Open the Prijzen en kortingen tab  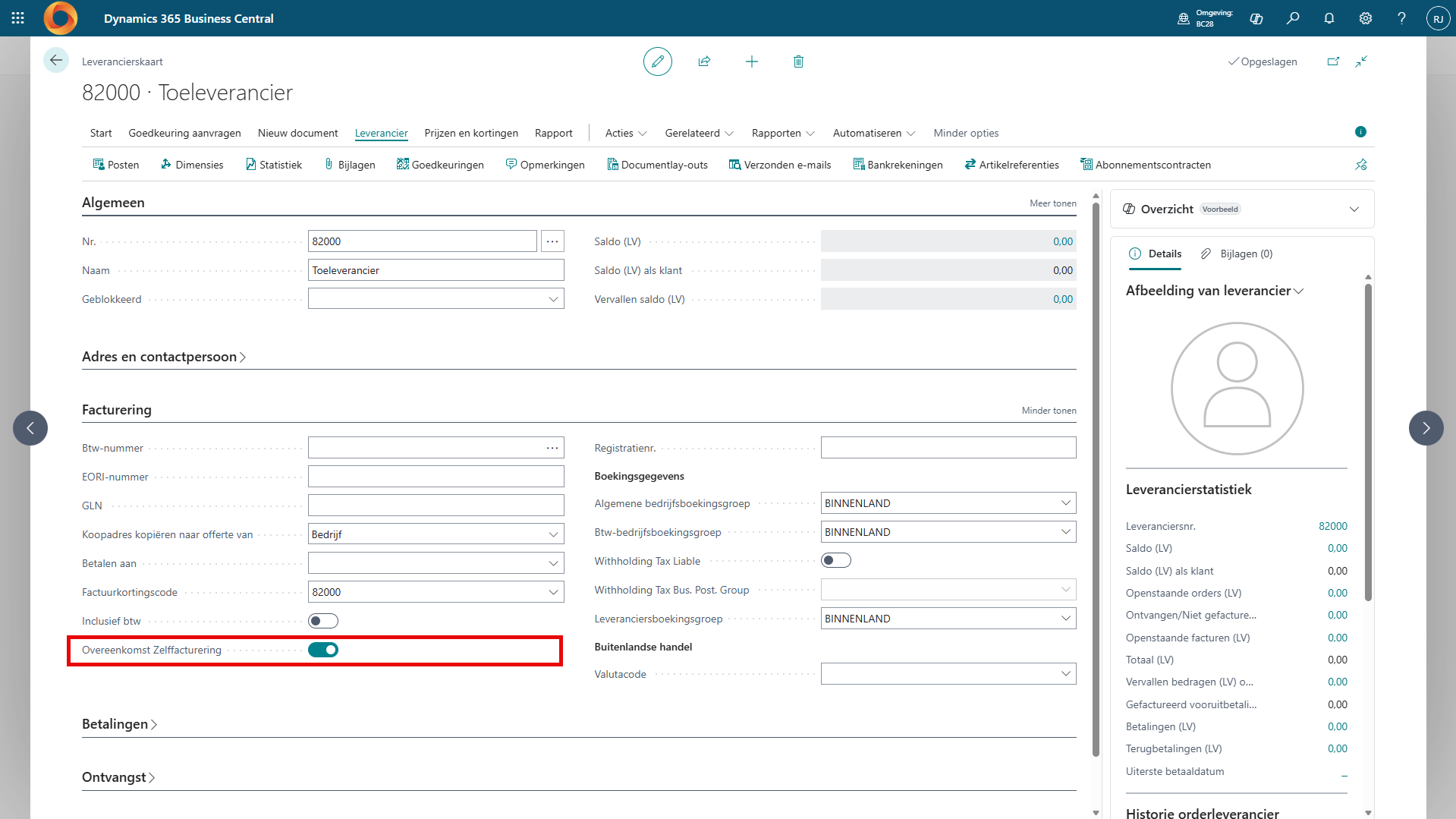(x=471, y=133)
